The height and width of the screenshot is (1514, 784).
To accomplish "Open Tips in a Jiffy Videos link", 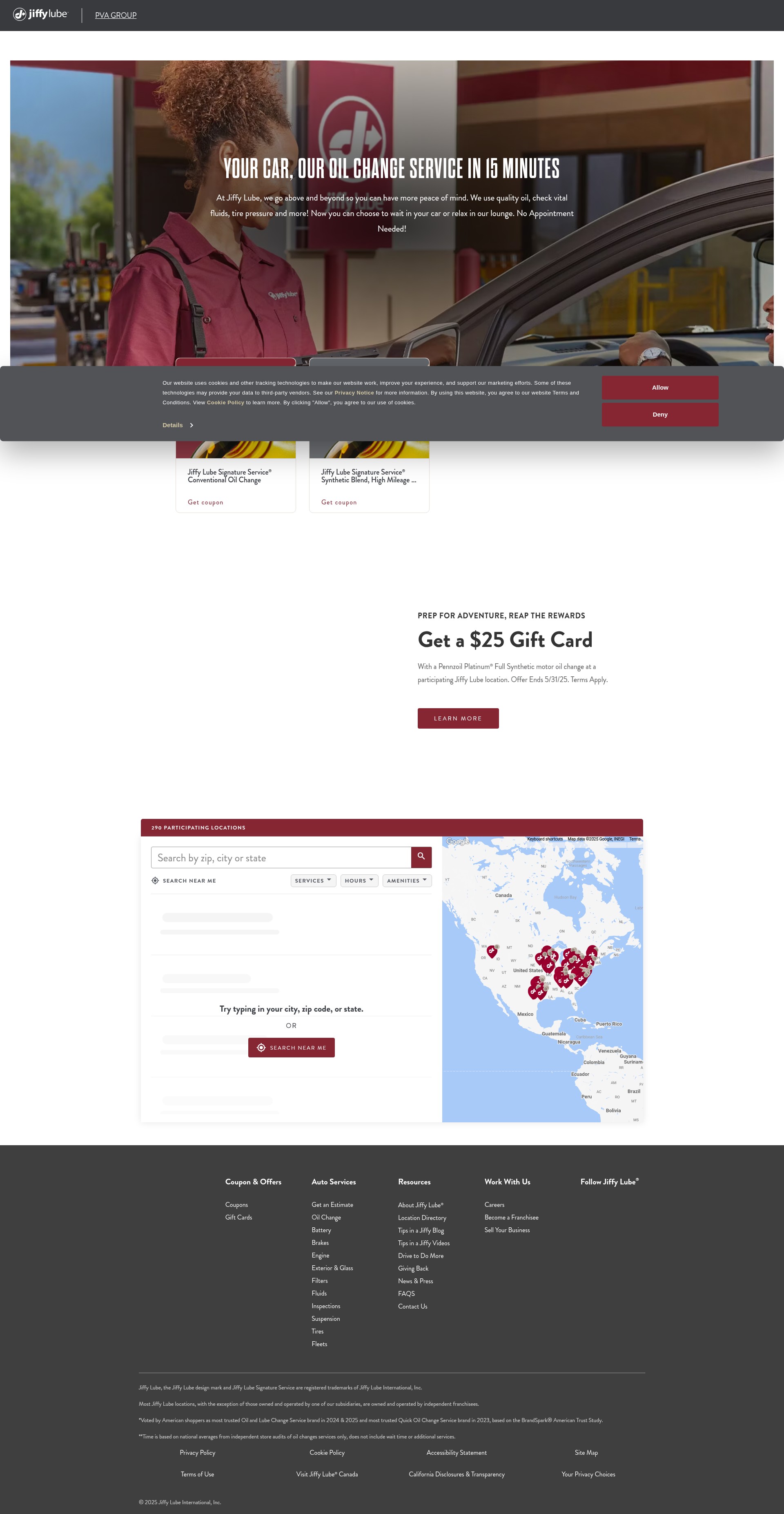I will pyautogui.click(x=424, y=1243).
